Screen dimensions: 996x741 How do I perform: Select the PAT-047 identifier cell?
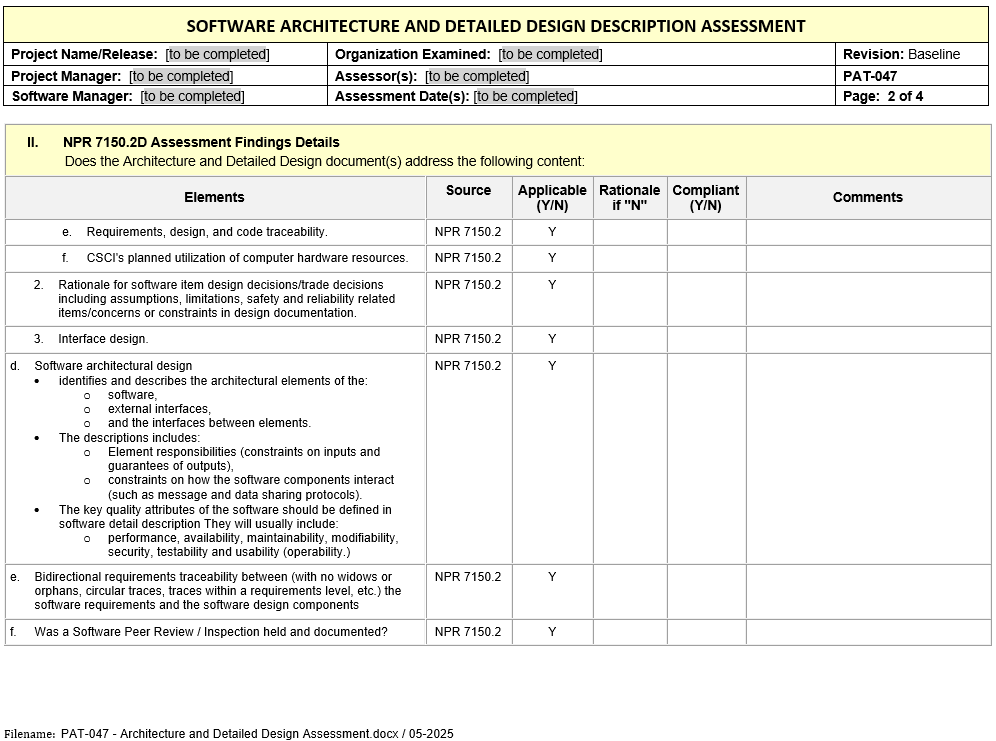click(x=870, y=76)
